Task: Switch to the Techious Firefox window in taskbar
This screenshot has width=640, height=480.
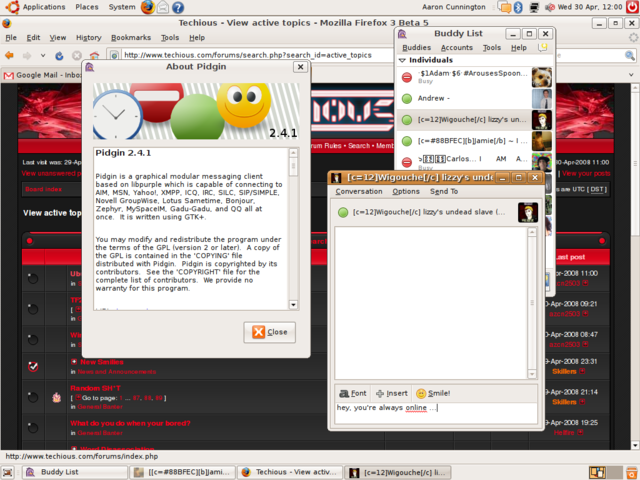Action: [x=290, y=472]
